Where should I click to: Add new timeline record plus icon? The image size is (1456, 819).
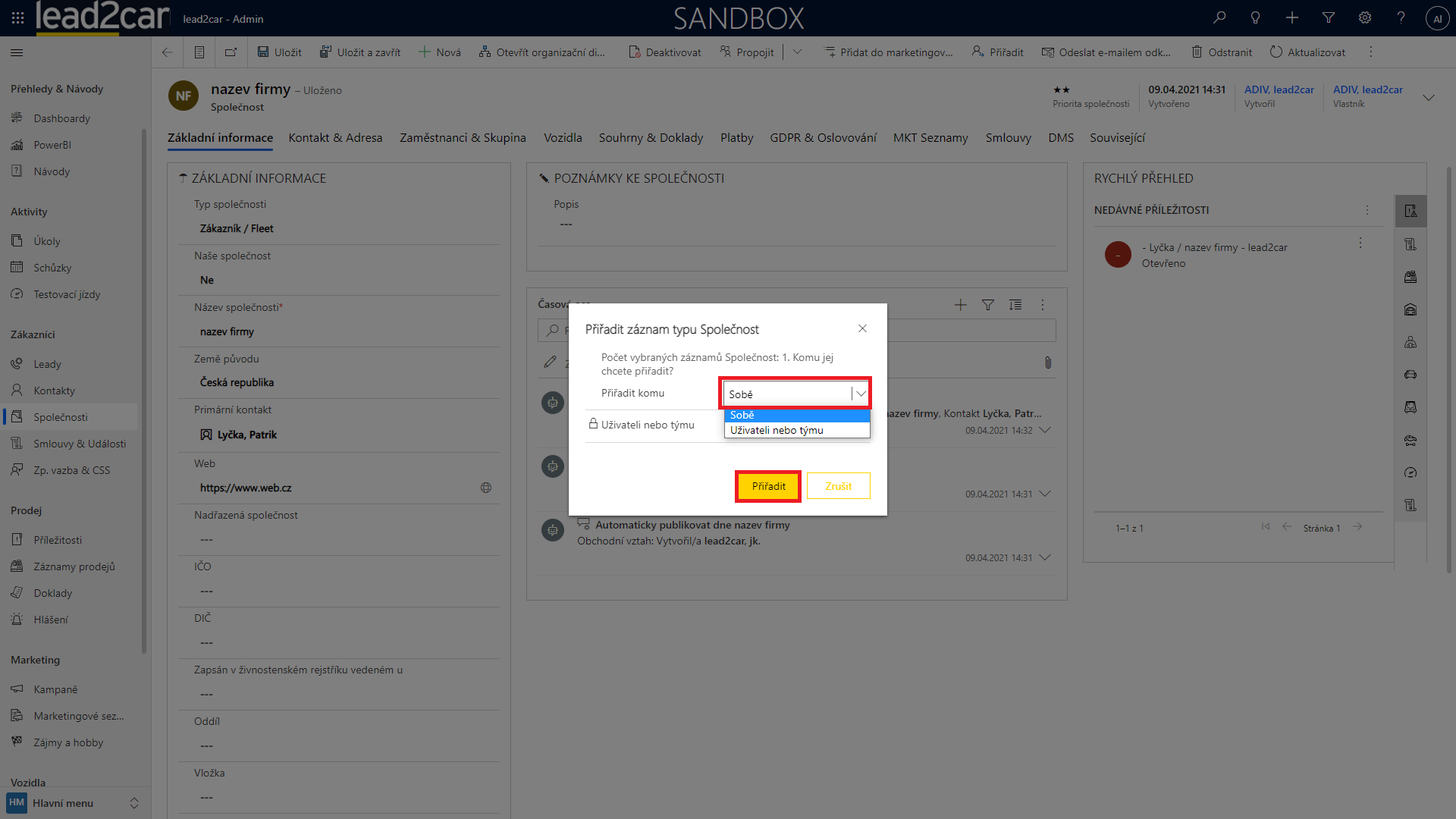point(960,305)
